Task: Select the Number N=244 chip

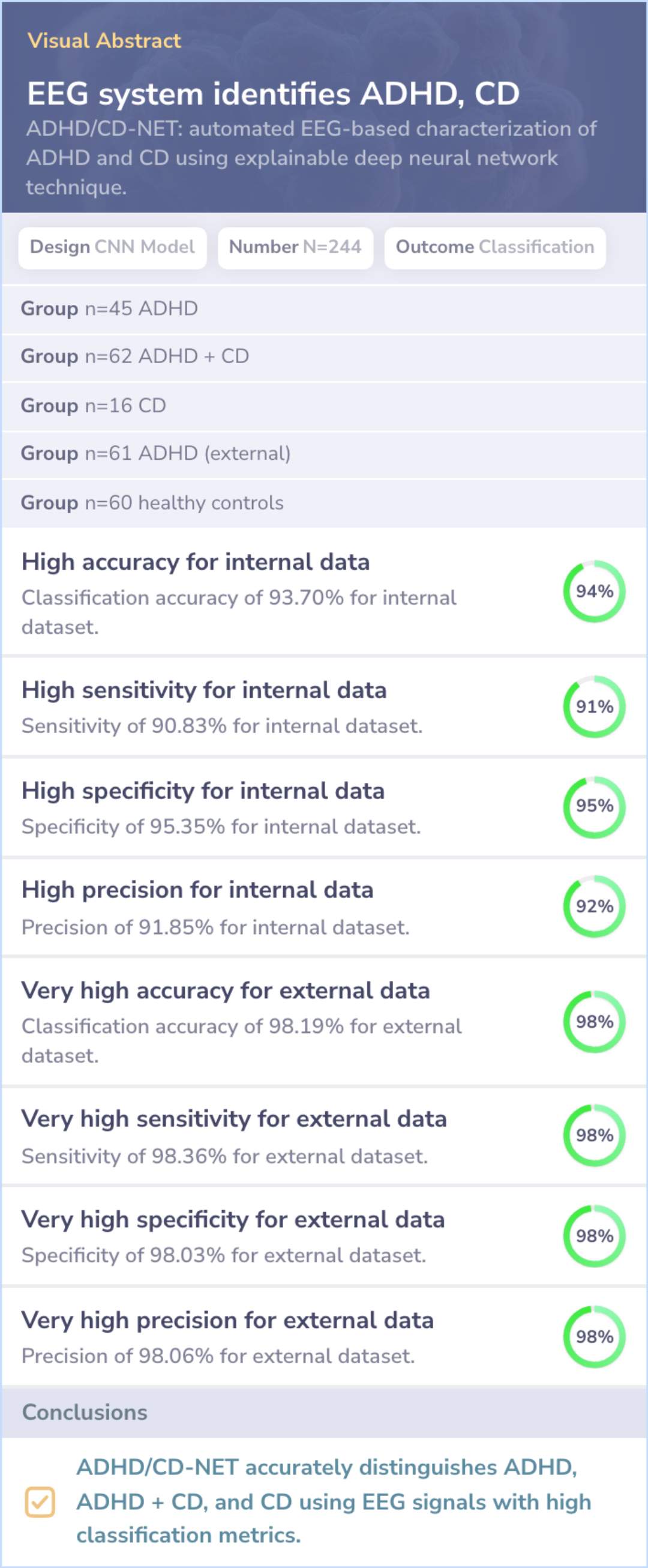Action: coord(296,248)
